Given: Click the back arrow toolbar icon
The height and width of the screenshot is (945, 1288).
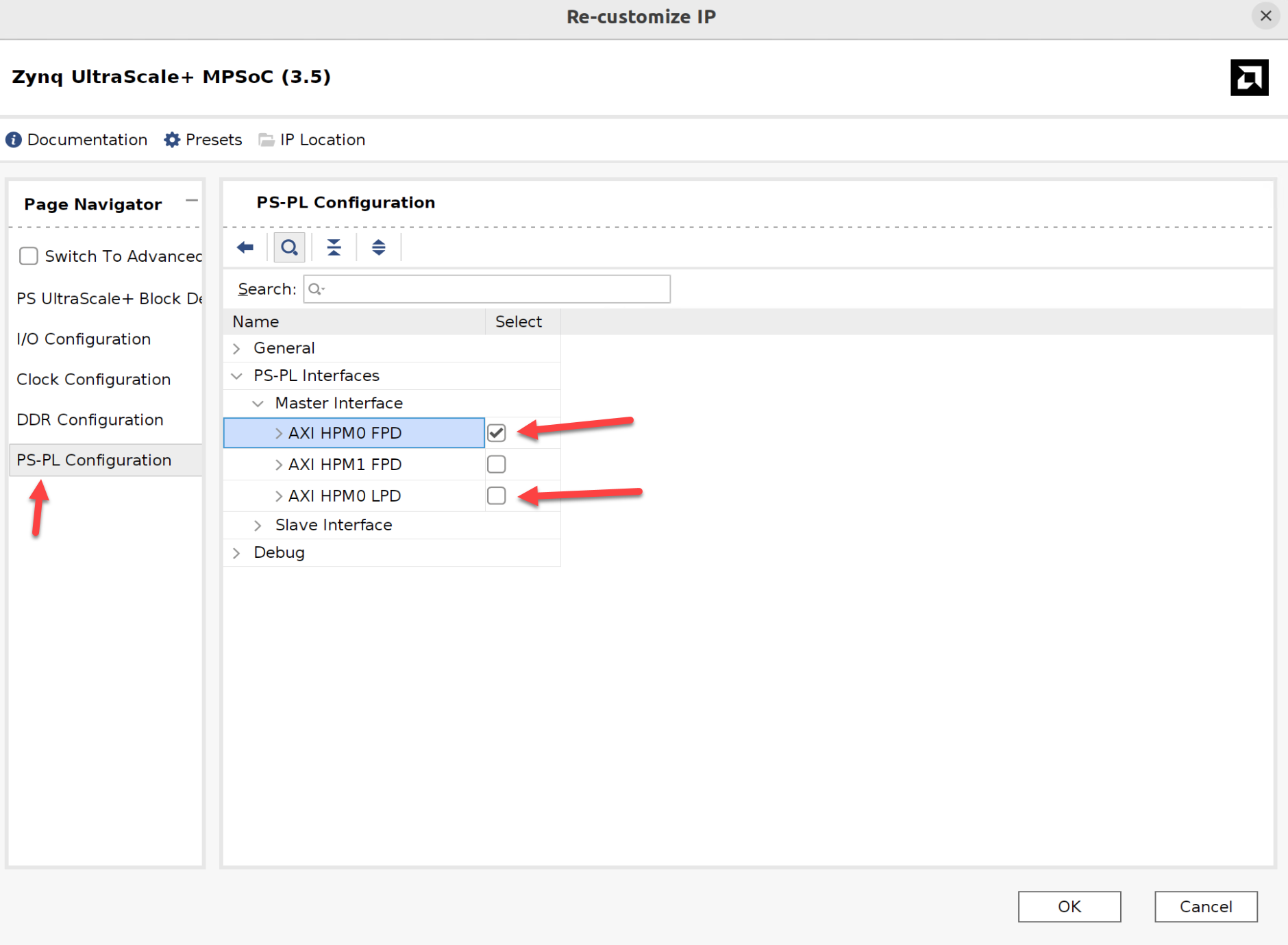Looking at the screenshot, I should [245, 247].
